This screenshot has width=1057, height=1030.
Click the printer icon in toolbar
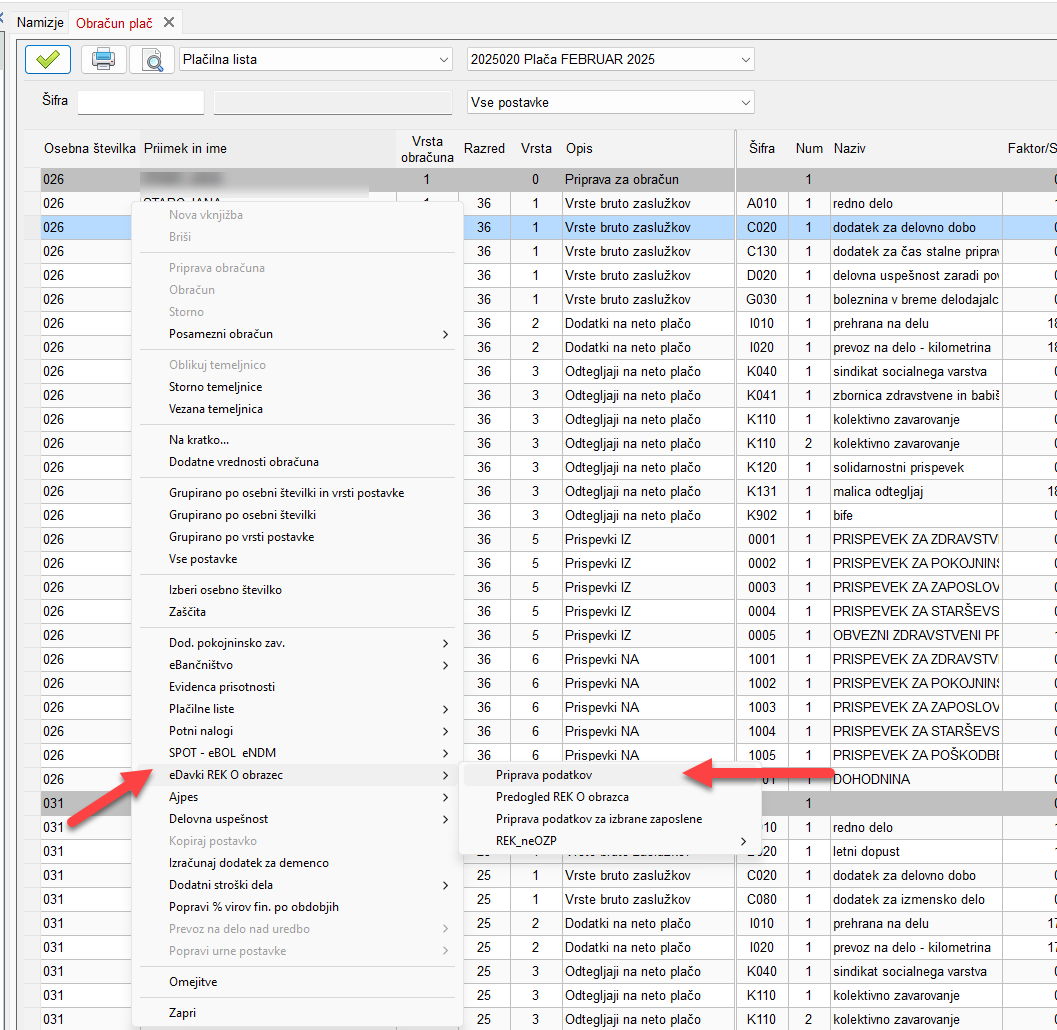[103, 59]
